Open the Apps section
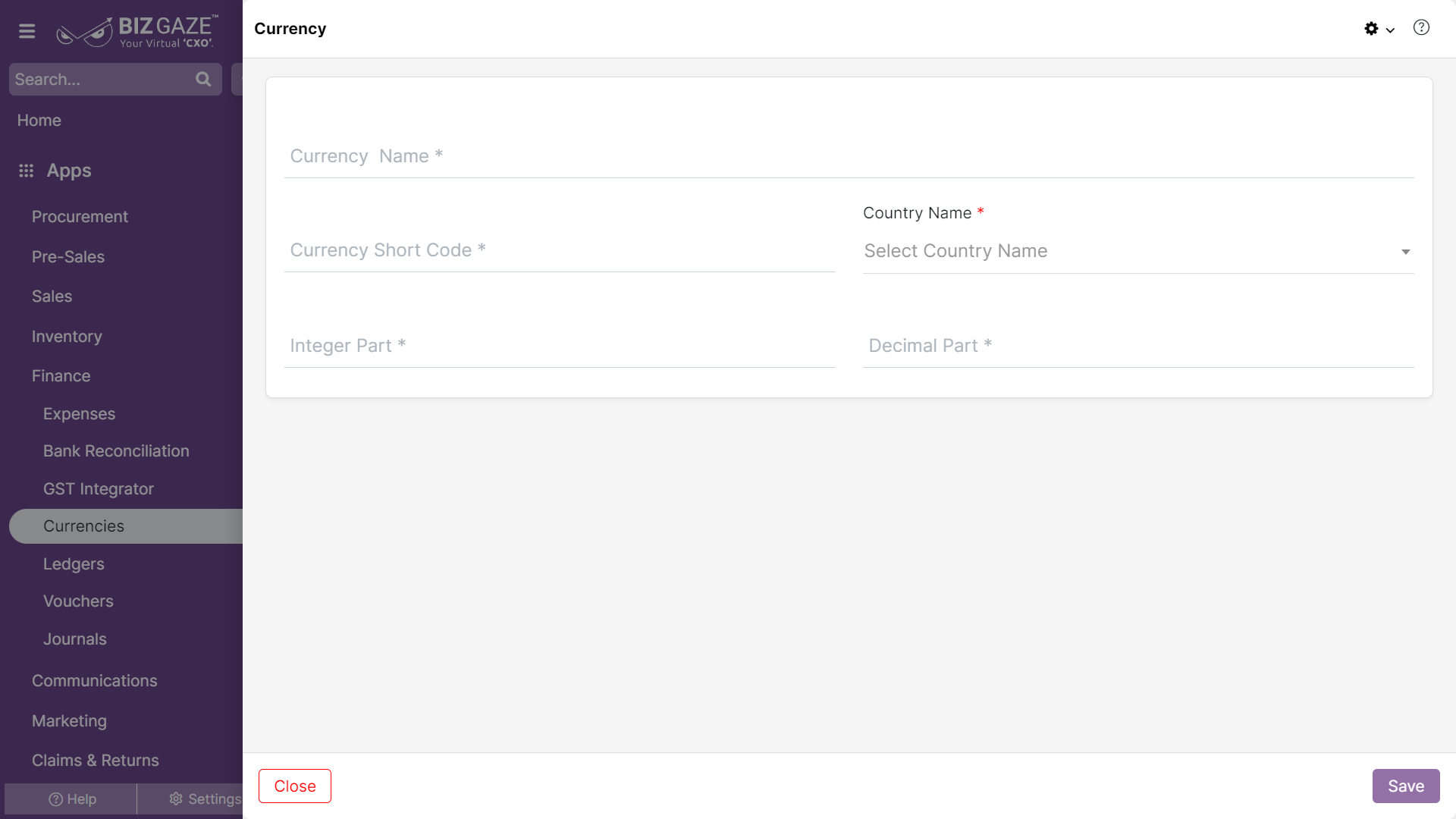 pos(69,171)
